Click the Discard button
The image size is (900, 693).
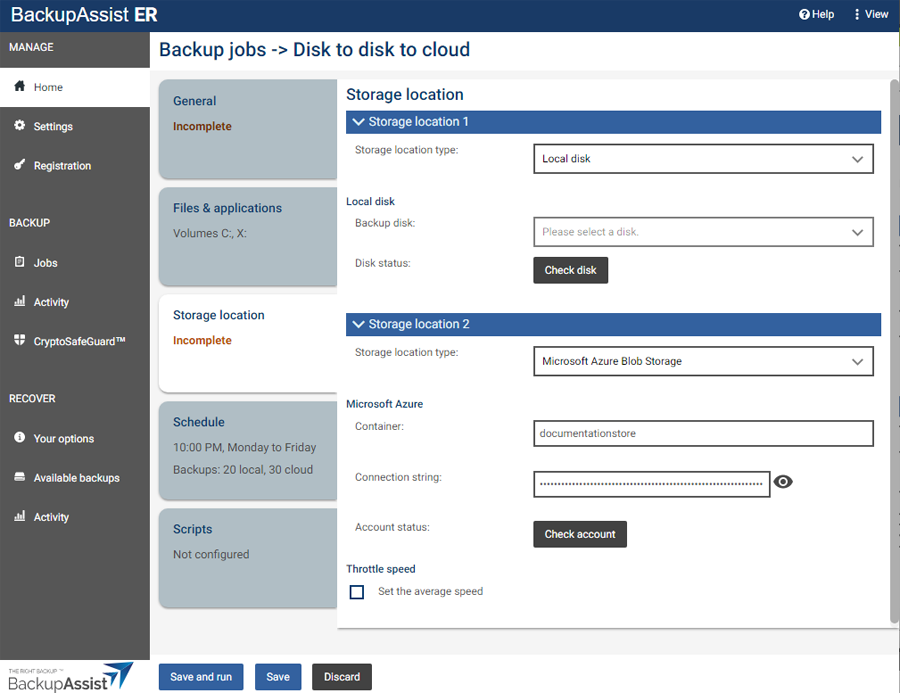(342, 677)
